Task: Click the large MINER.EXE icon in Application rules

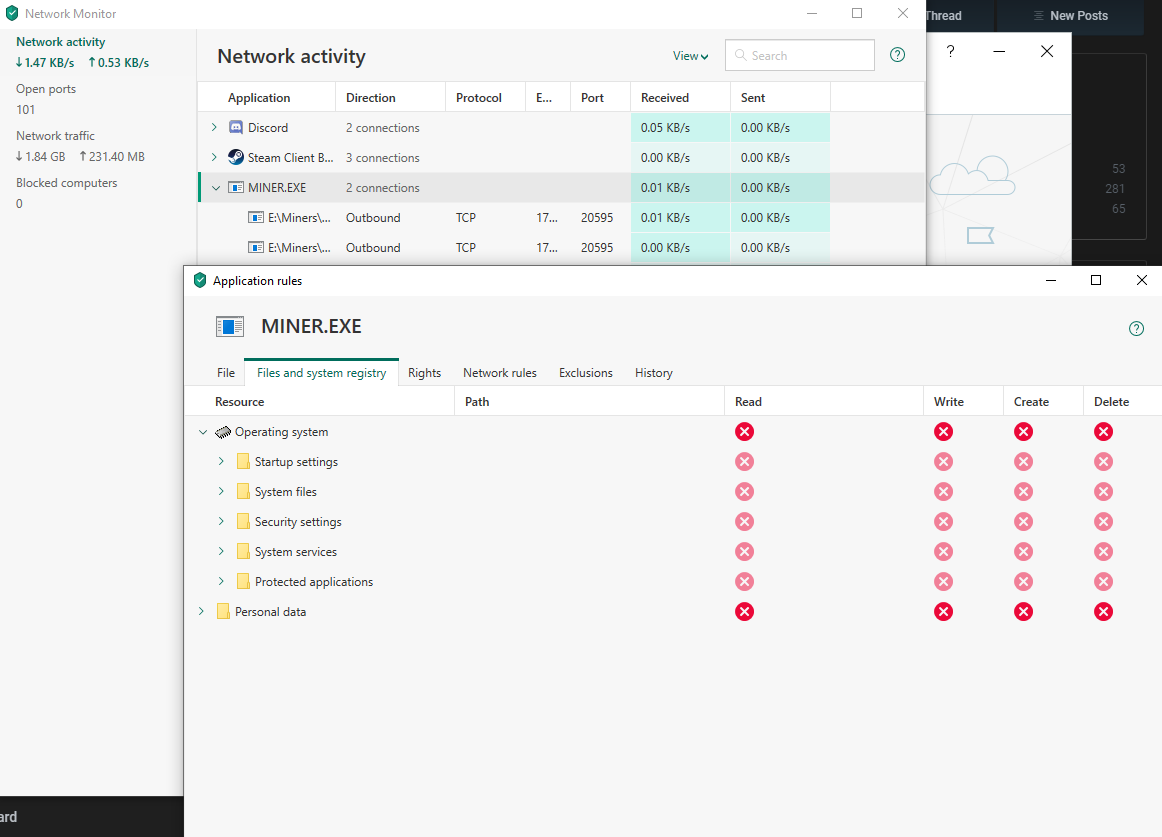Action: coord(230,326)
